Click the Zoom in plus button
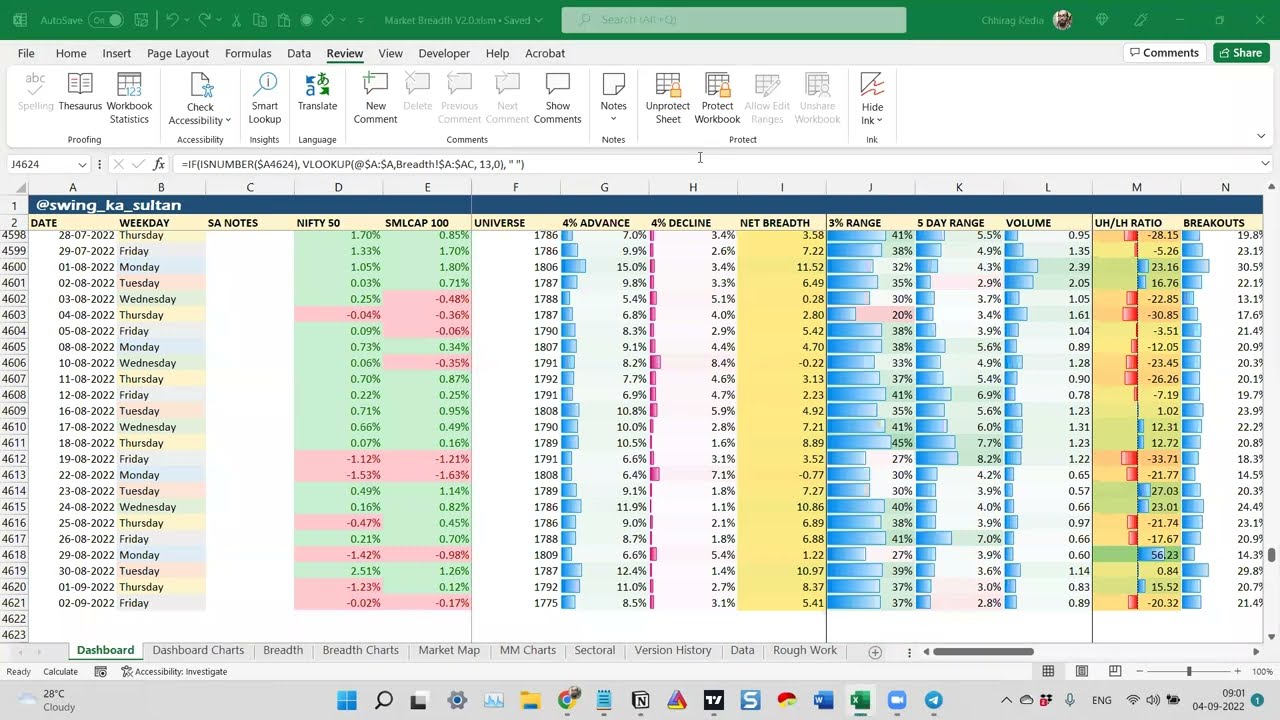The image size is (1280, 720). click(1238, 672)
